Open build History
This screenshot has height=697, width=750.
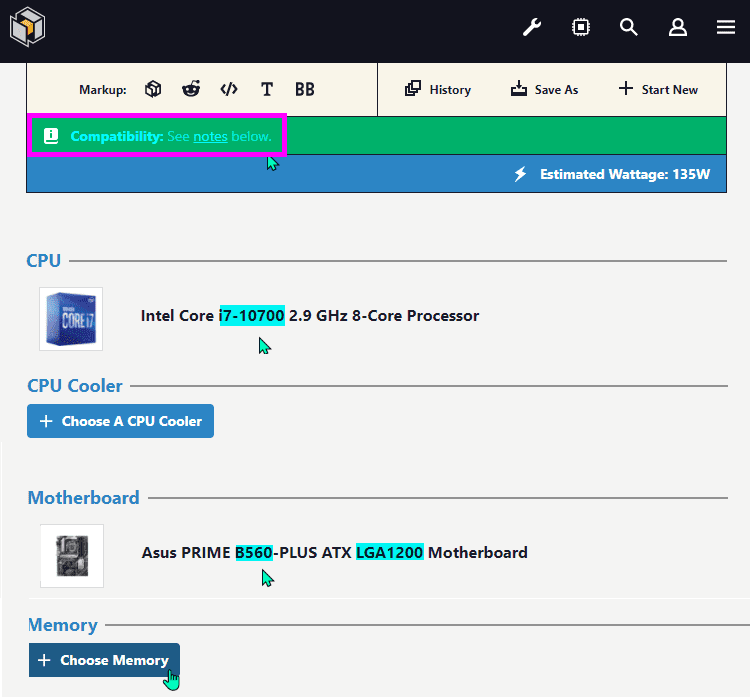438,89
